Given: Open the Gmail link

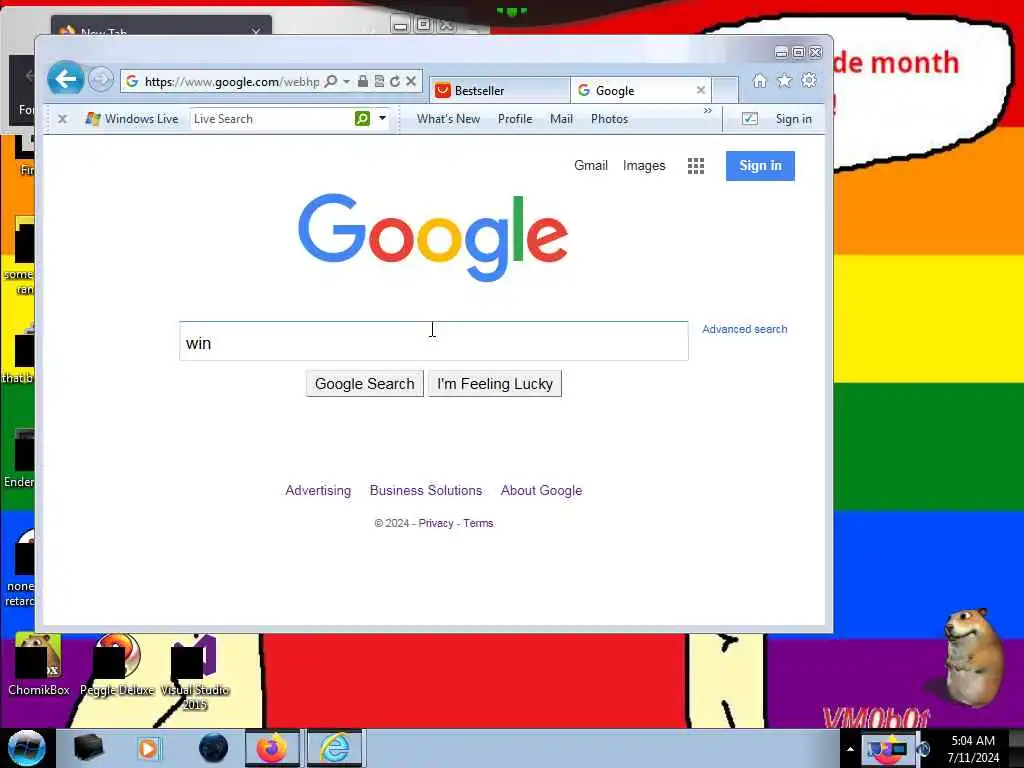Looking at the screenshot, I should (x=591, y=165).
